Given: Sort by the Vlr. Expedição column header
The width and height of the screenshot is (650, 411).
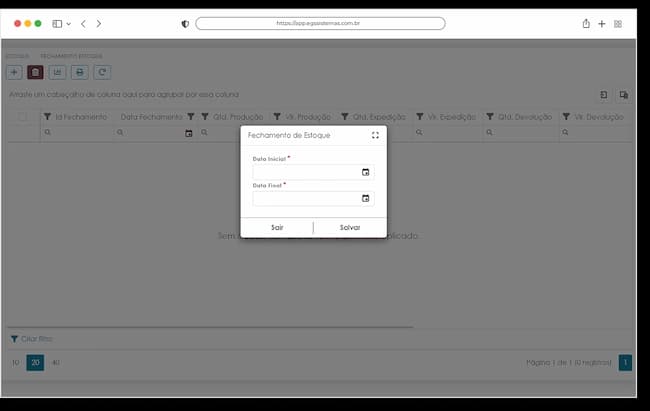Looking at the screenshot, I should click(451, 117).
